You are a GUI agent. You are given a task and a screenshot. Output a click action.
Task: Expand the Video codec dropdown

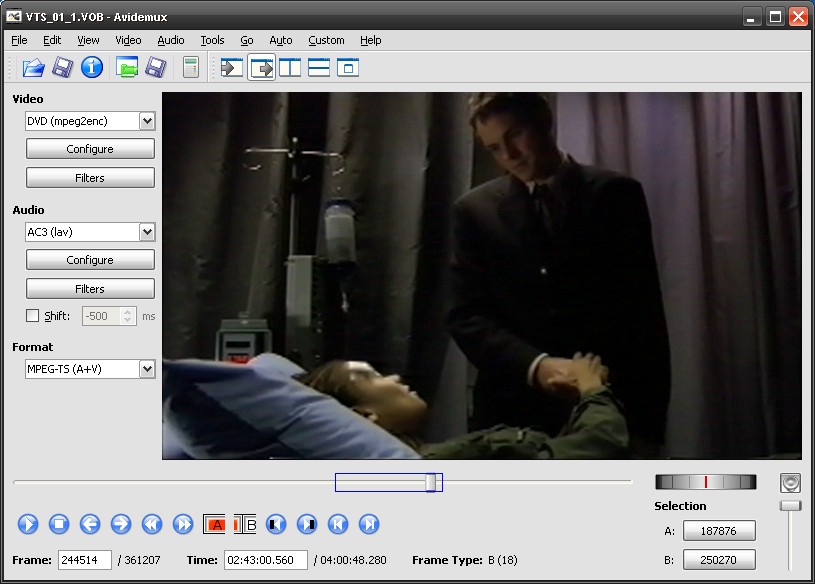[x=147, y=121]
